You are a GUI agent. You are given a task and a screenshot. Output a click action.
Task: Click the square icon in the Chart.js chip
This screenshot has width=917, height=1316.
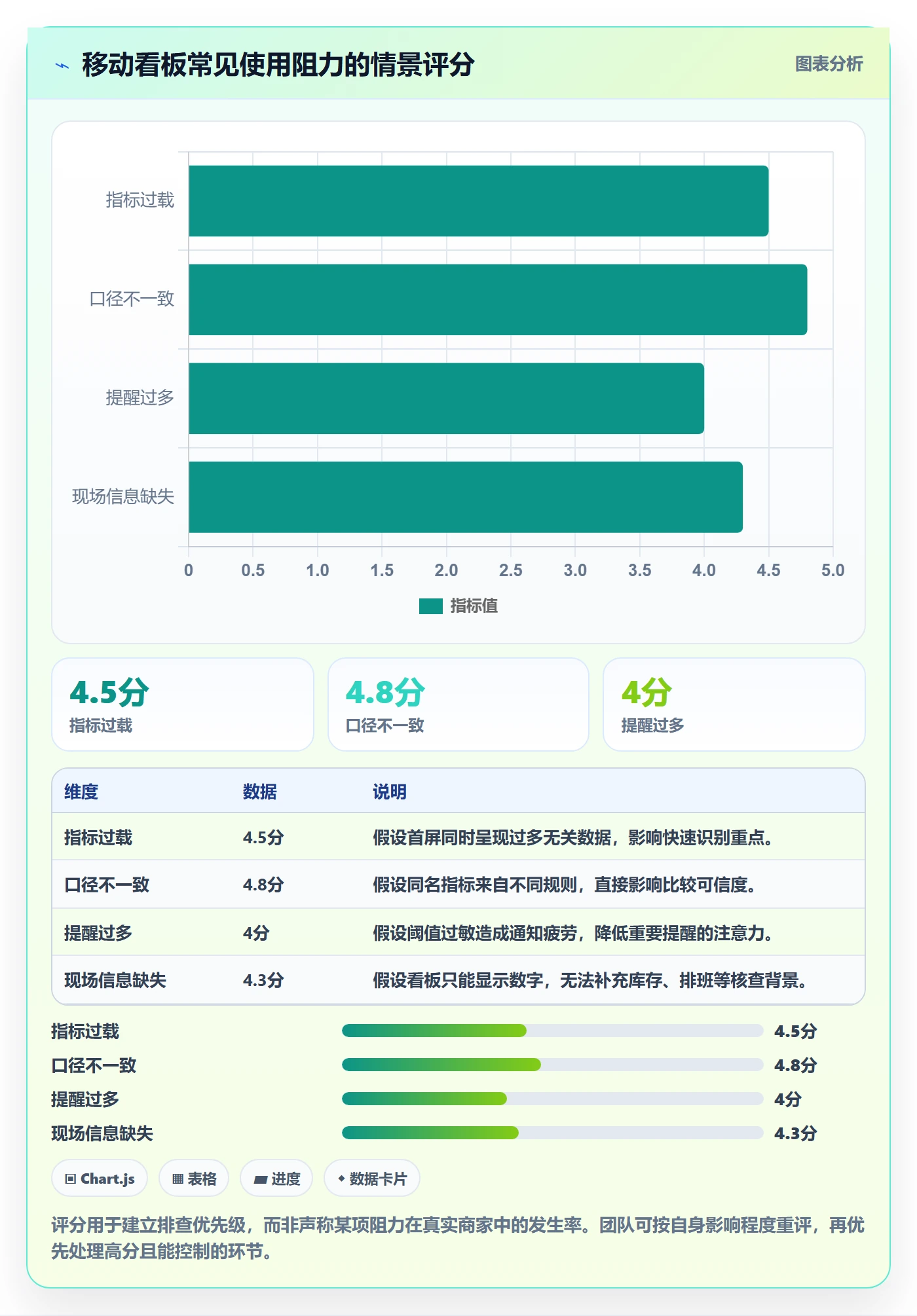[71, 1179]
